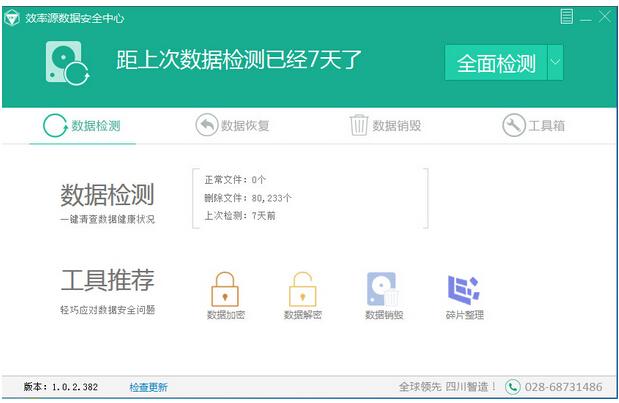619x403 pixels.
Task: Click the shield app logo in title bar
Action: tap(12, 18)
